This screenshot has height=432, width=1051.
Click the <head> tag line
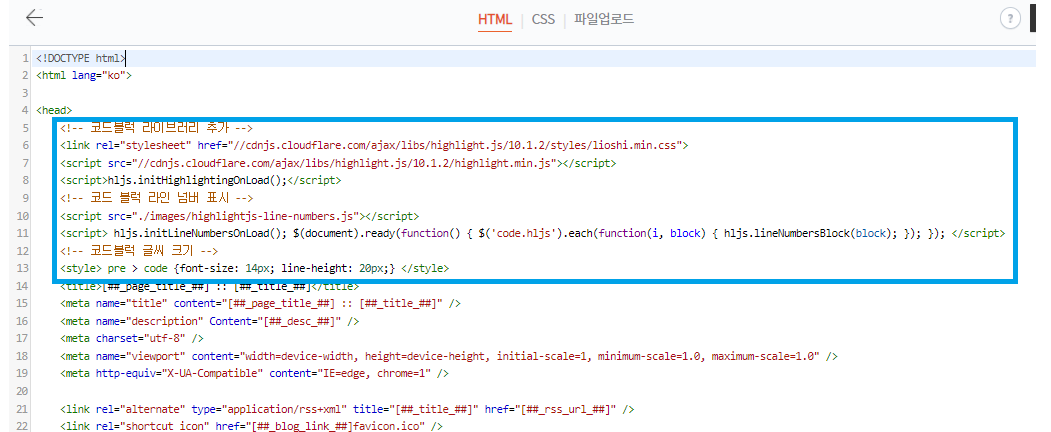click(x=54, y=110)
